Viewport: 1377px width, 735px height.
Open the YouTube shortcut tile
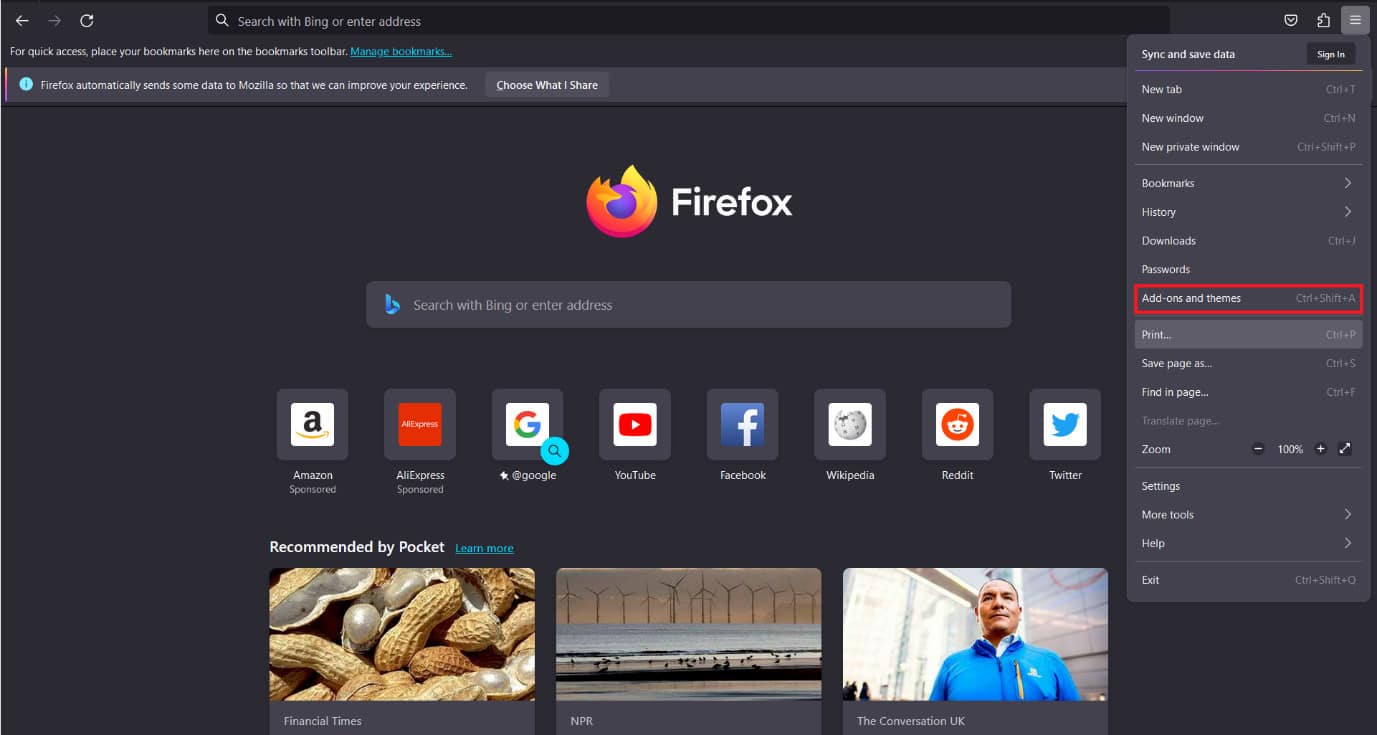pyautogui.click(x=635, y=425)
